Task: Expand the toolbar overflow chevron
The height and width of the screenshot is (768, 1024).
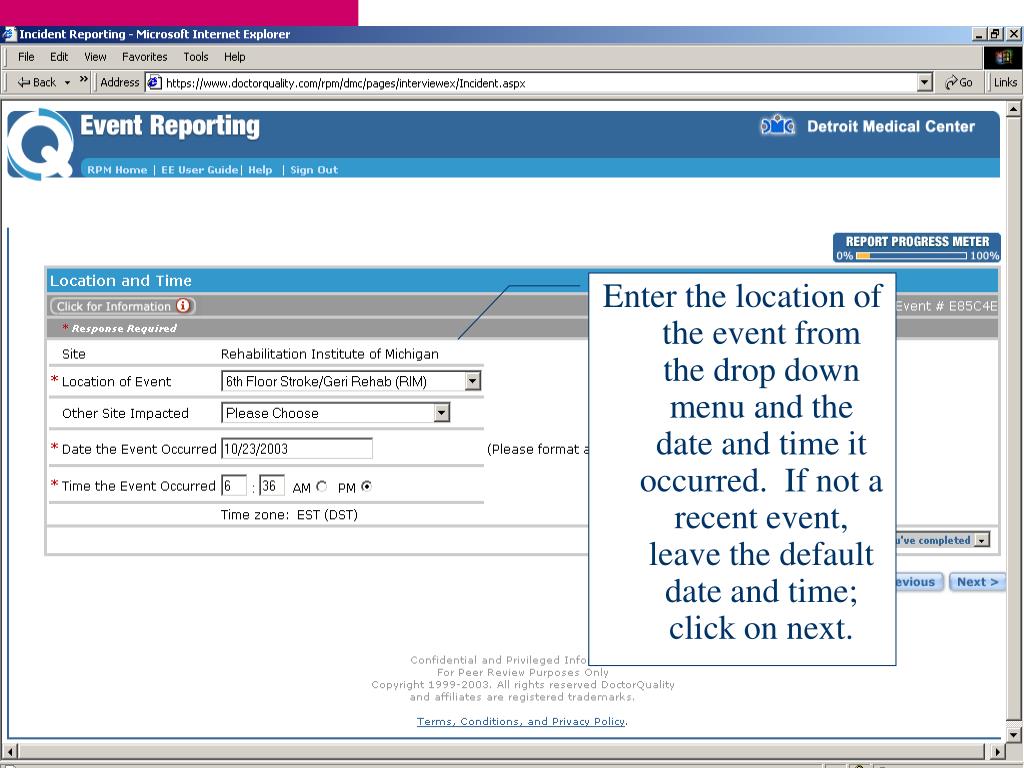Action: (84, 80)
